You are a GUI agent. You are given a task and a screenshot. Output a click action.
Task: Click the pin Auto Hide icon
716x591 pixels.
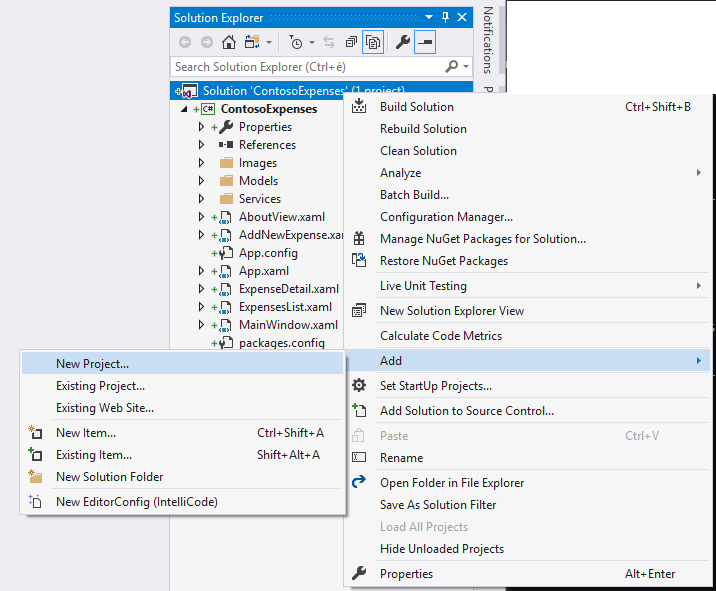pos(445,17)
